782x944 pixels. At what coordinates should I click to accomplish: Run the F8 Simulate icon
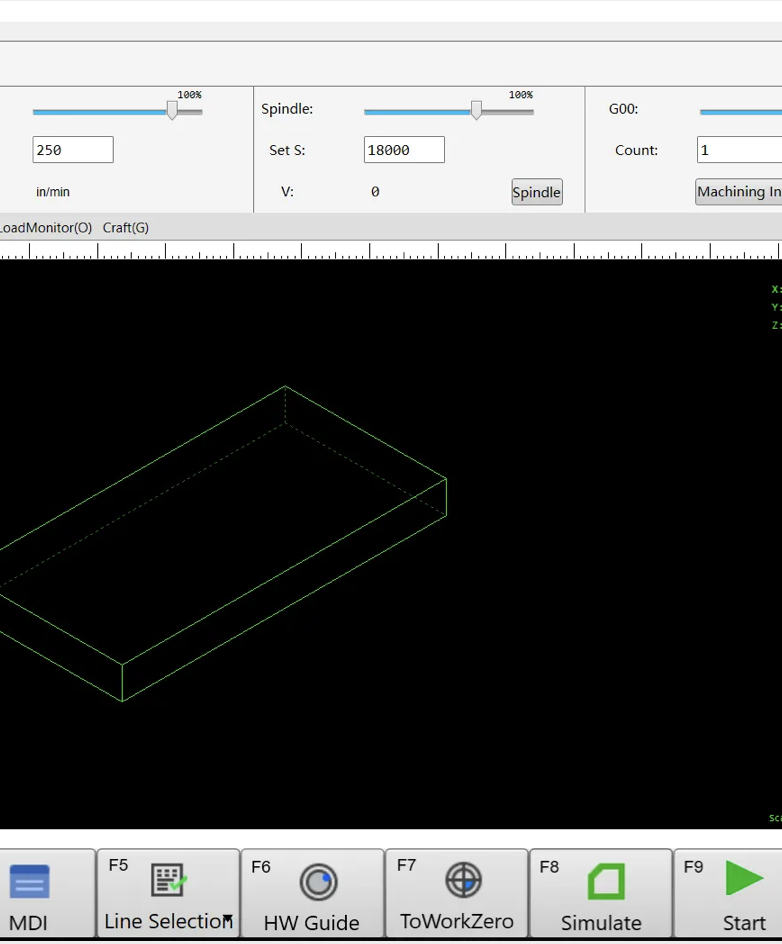click(605, 882)
